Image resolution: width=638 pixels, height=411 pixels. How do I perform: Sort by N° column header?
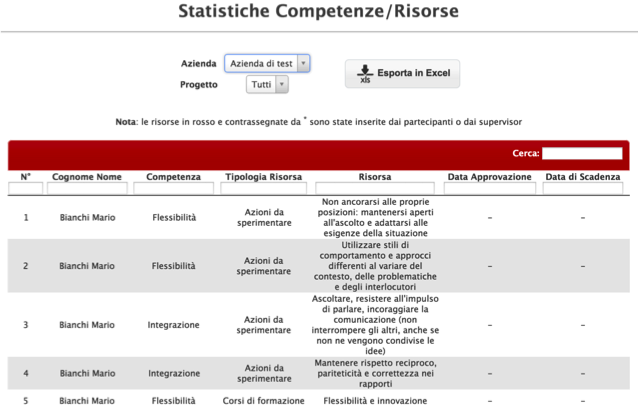click(26, 177)
